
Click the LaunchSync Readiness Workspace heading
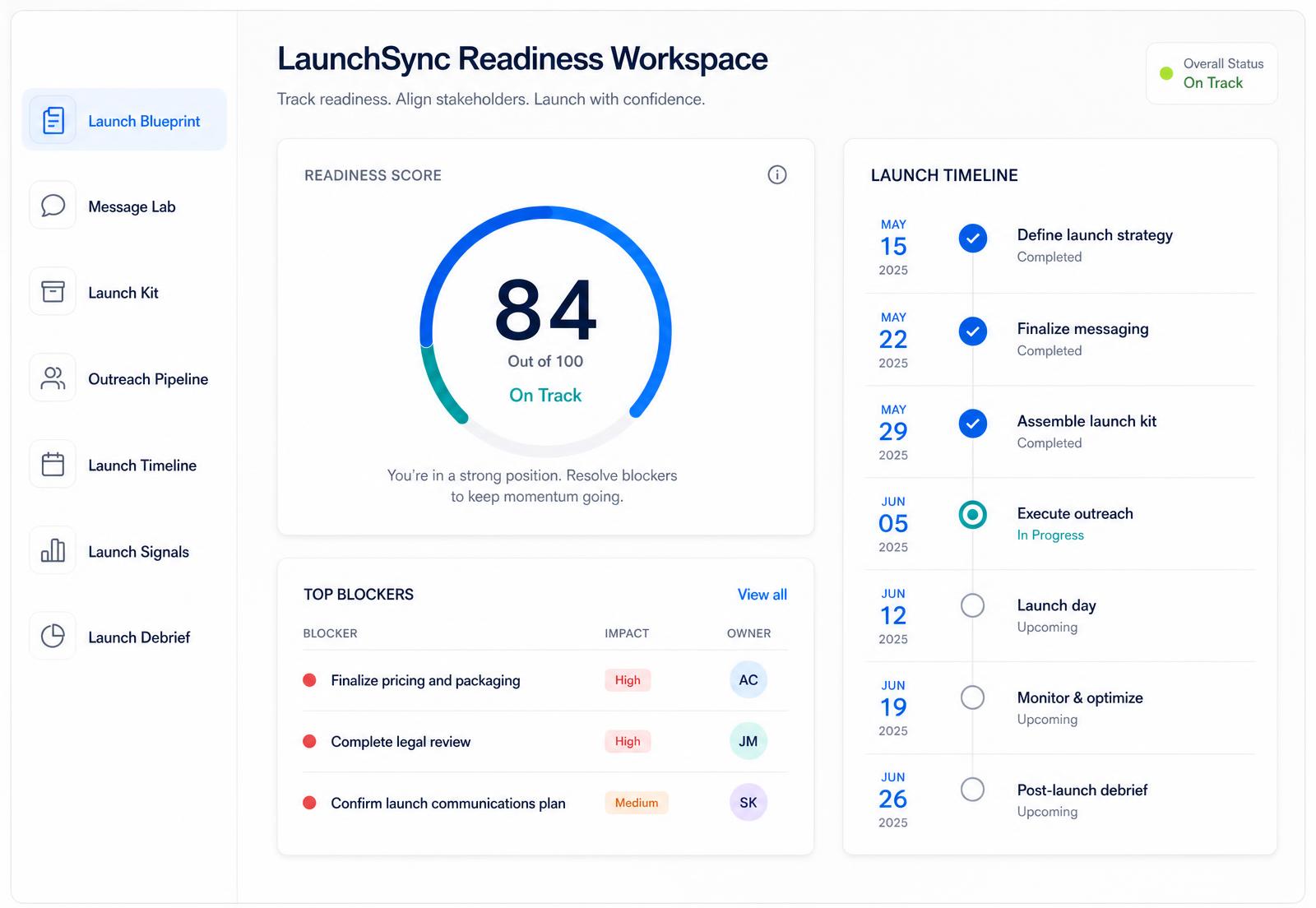click(x=522, y=59)
